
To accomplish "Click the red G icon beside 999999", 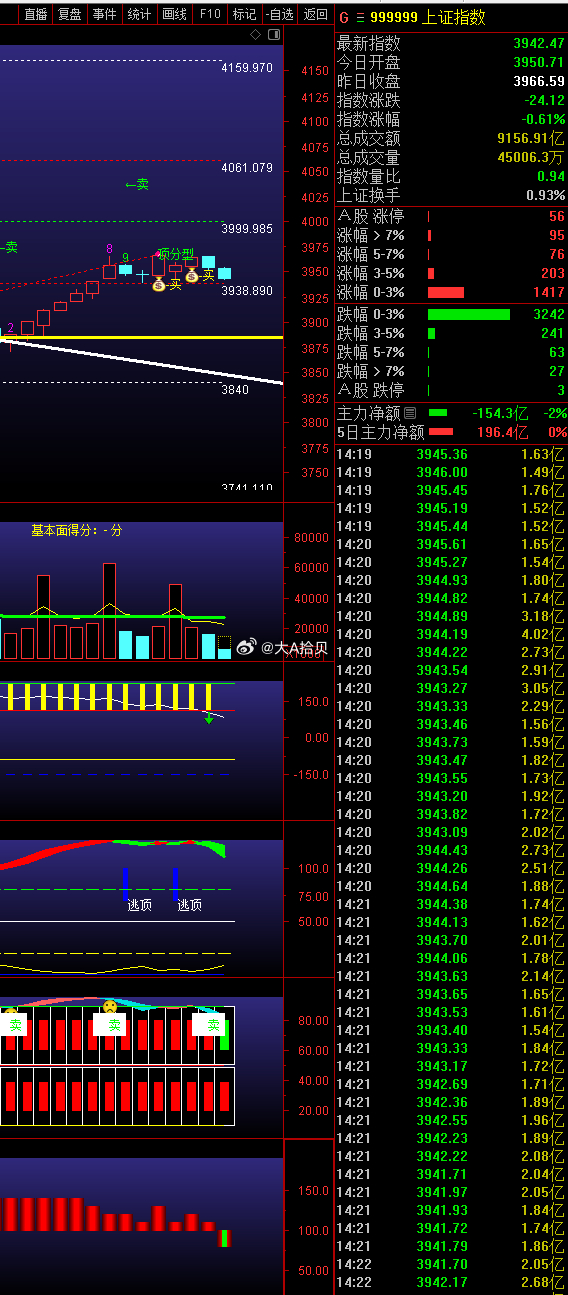I will coord(344,17).
